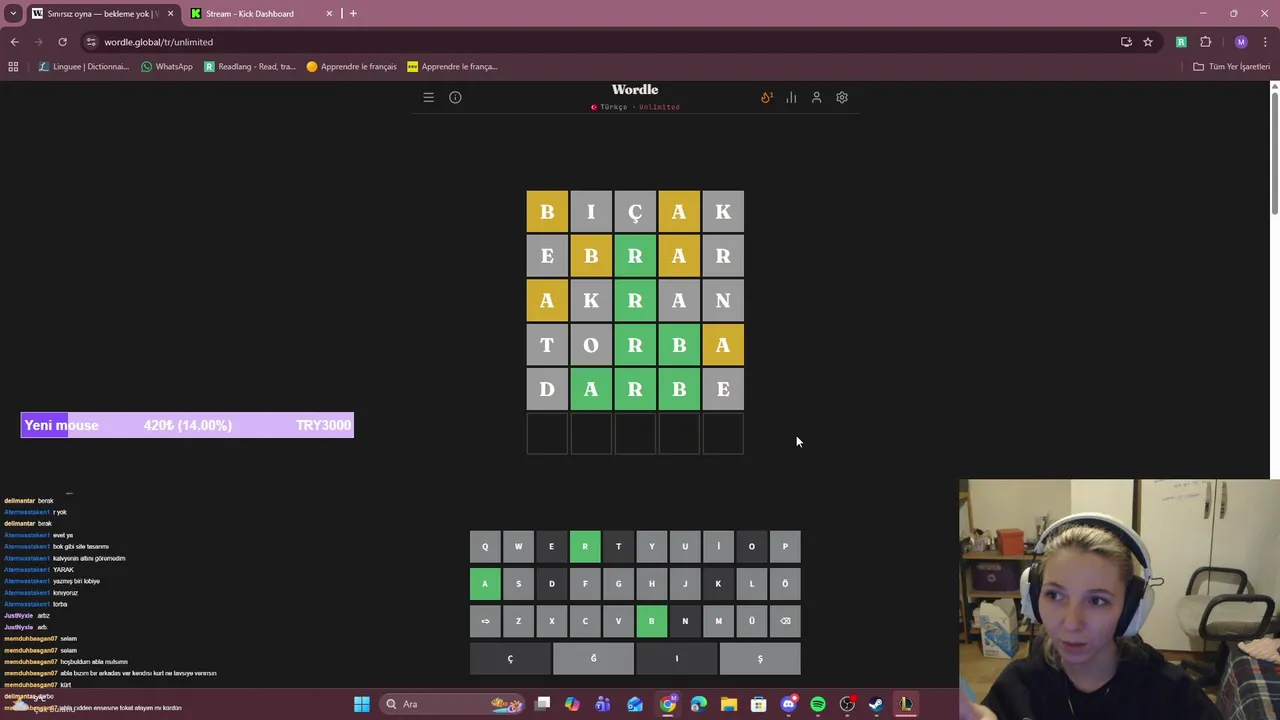Open Spotify from the taskbar
The image size is (1280, 720).
coord(818,704)
